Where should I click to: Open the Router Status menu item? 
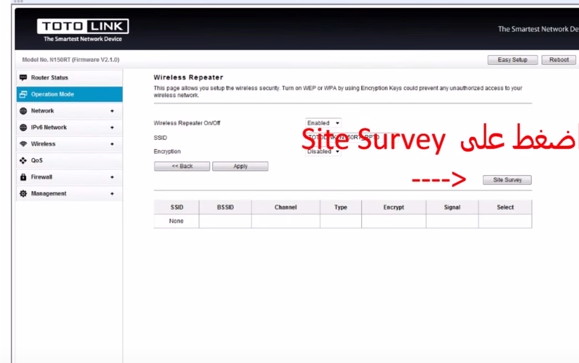pos(69,78)
